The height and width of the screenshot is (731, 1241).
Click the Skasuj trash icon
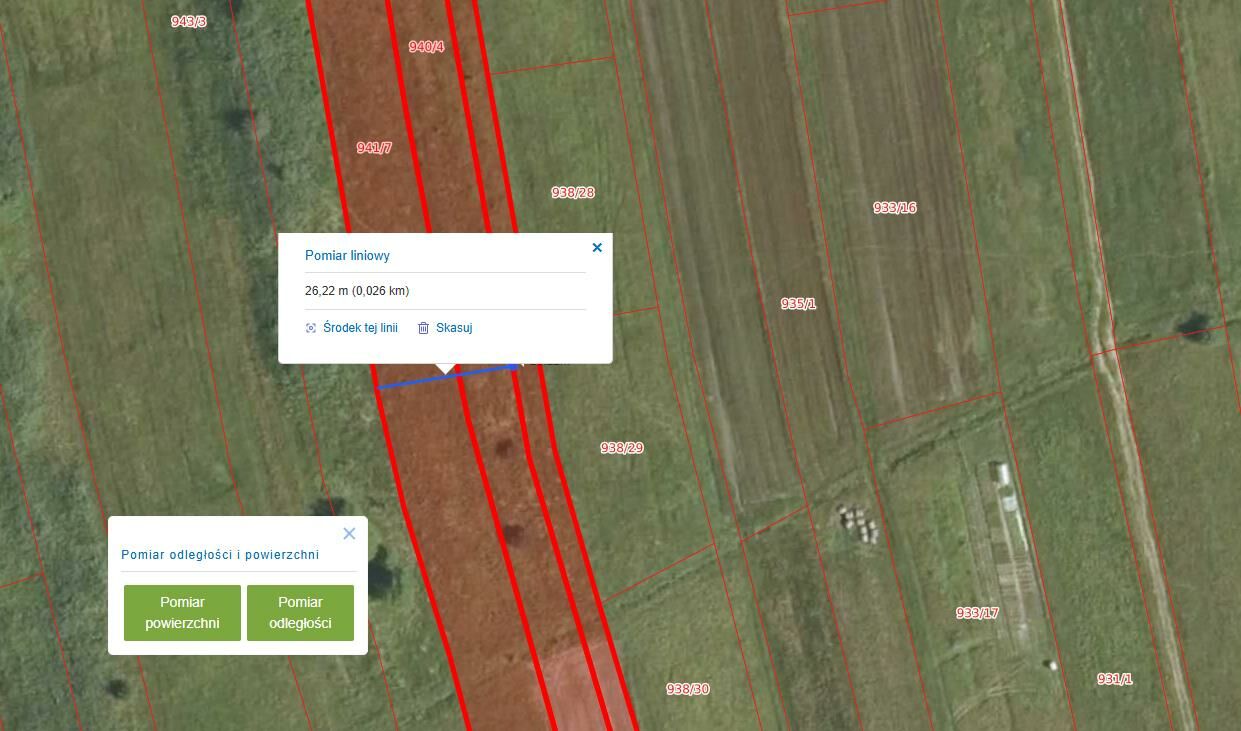click(424, 328)
